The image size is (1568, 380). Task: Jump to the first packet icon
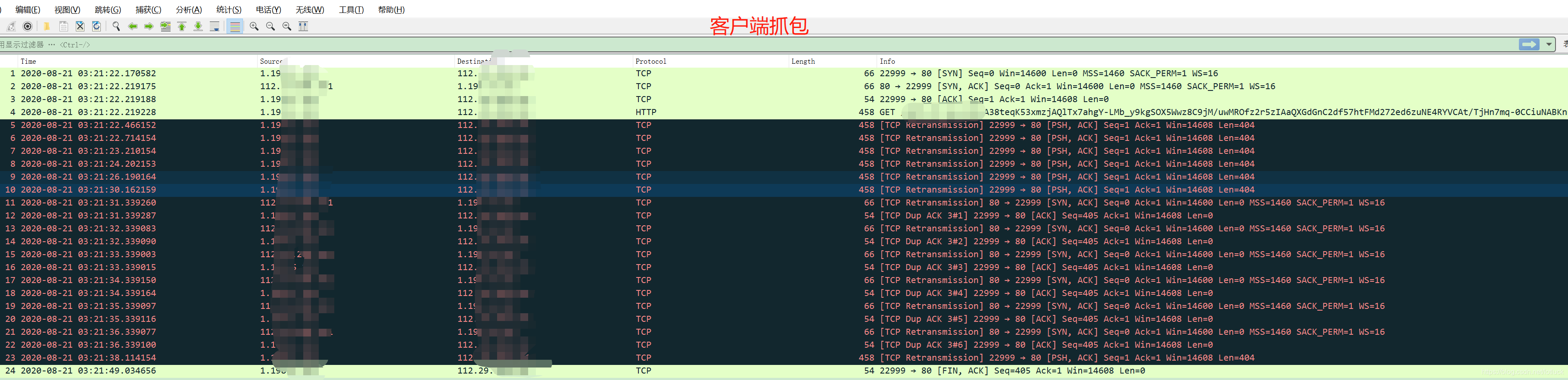tap(181, 26)
